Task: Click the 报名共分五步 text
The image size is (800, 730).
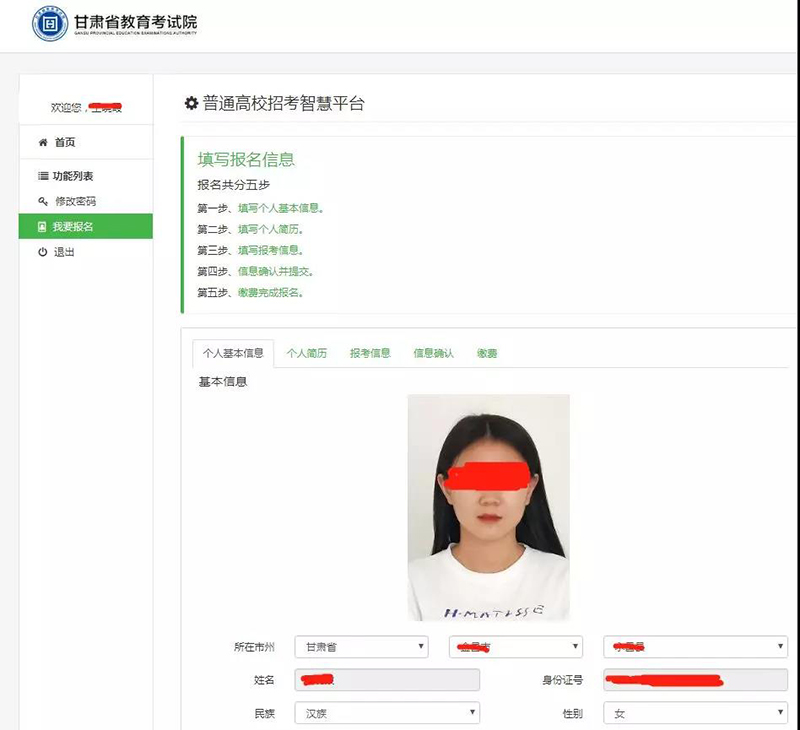Action: coord(234,185)
